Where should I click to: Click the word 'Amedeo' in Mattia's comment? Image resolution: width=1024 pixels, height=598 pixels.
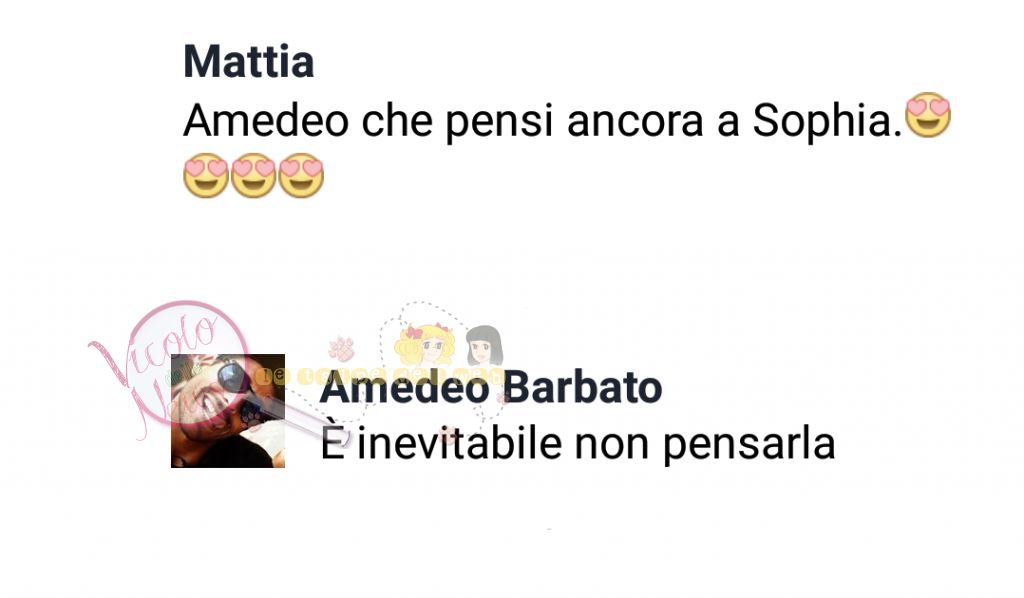(266, 121)
